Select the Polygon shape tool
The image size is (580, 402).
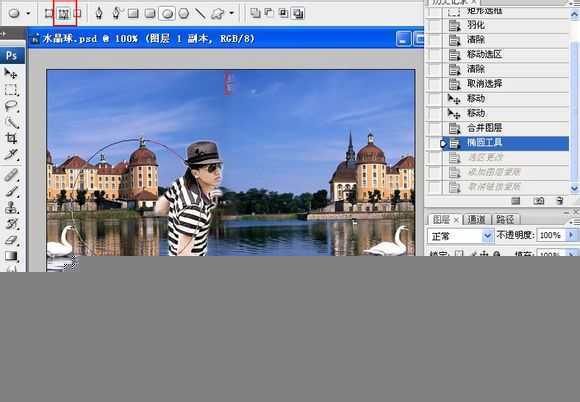183,14
